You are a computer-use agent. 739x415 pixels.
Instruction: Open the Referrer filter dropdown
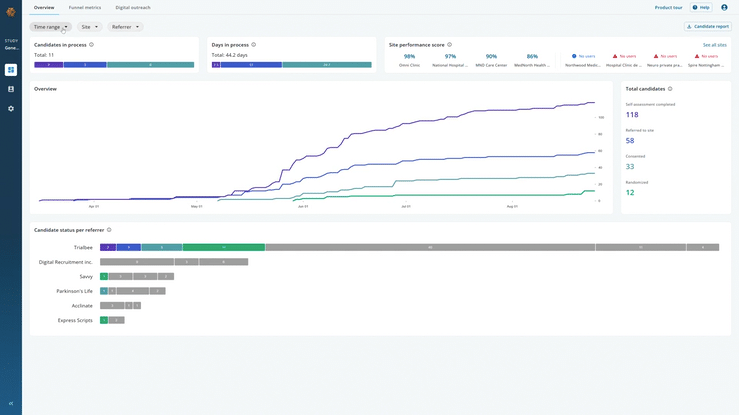point(125,27)
